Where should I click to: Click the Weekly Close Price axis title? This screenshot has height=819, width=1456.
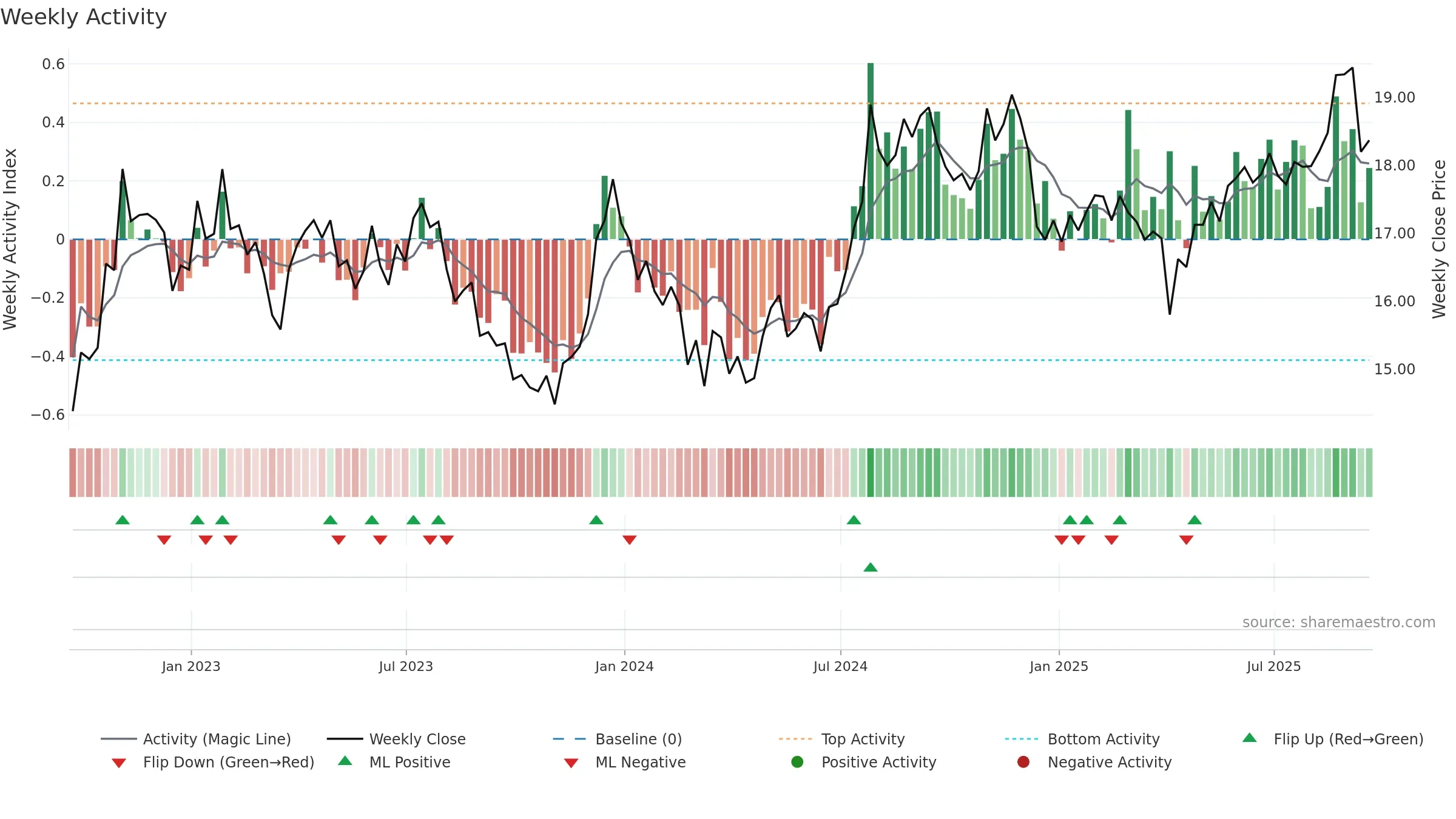(1439, 239)
